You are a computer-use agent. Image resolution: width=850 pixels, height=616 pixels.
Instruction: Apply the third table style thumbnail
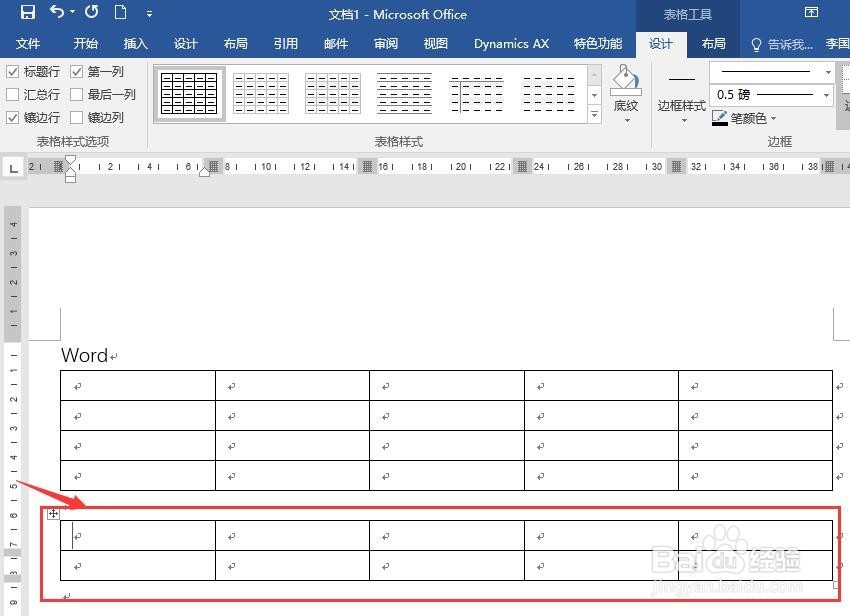333,93
